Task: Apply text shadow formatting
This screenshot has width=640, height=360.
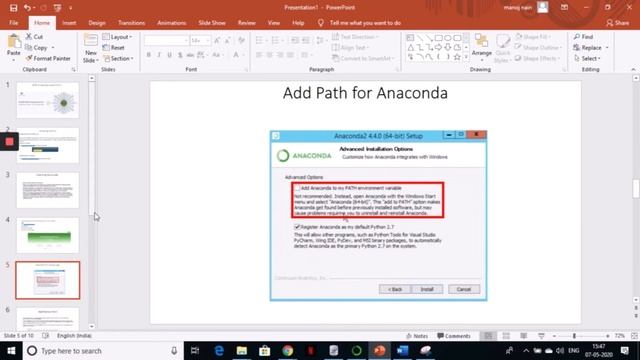Action: (x=180, y=55)
